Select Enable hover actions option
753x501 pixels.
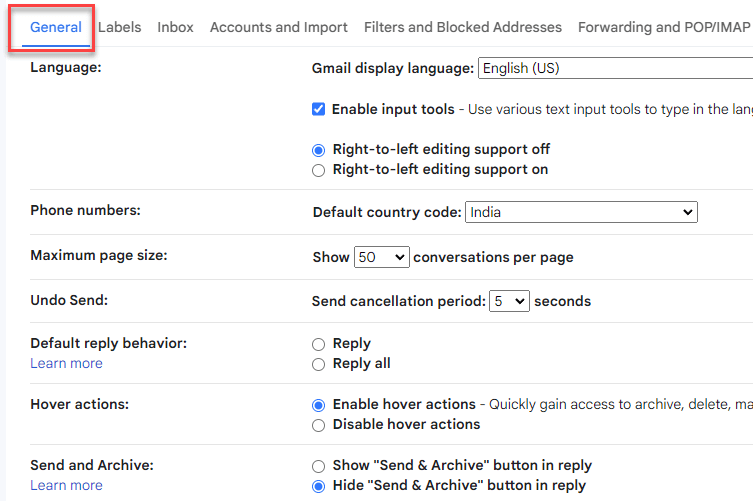319,405
